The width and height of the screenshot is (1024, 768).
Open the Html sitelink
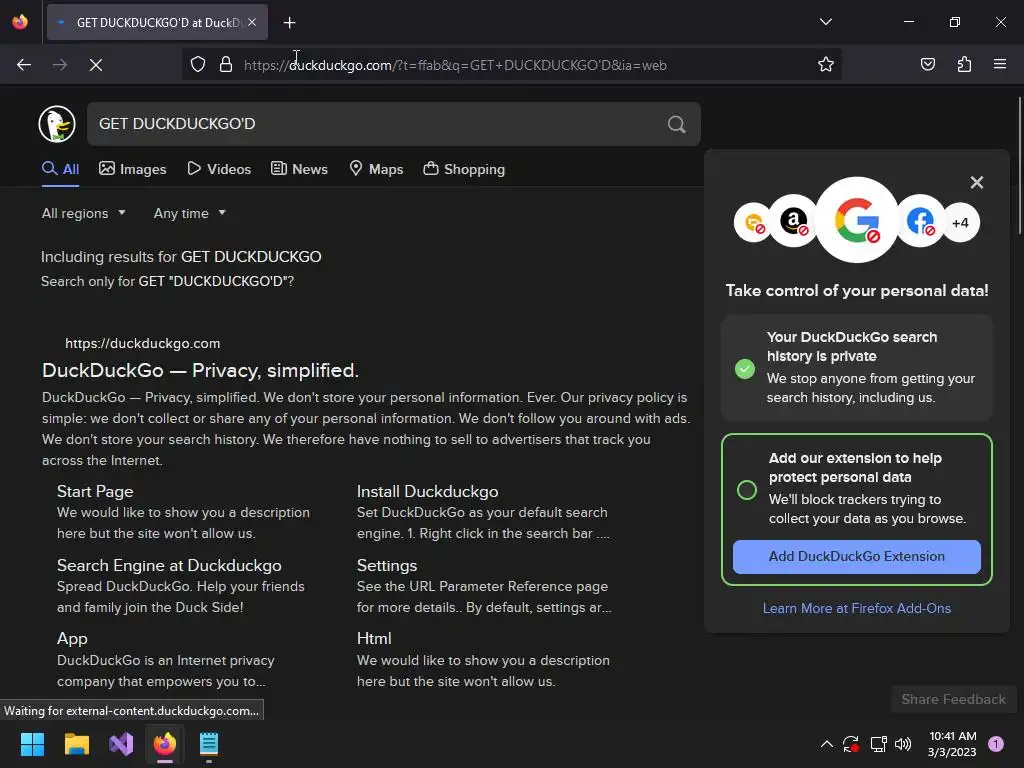[x=374, y=639]
